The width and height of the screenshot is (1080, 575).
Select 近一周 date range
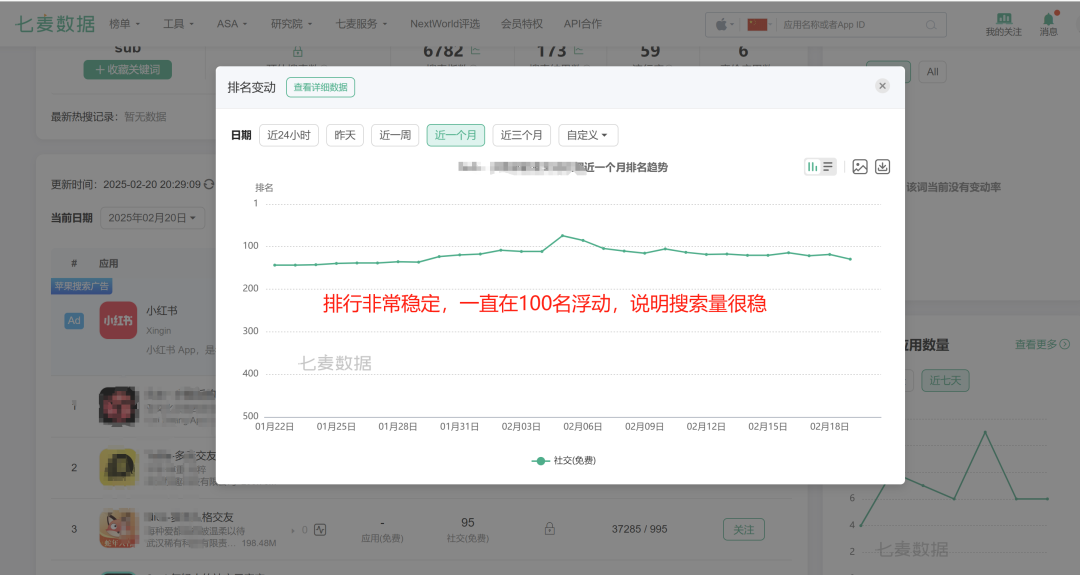click(x=394, y=135)
